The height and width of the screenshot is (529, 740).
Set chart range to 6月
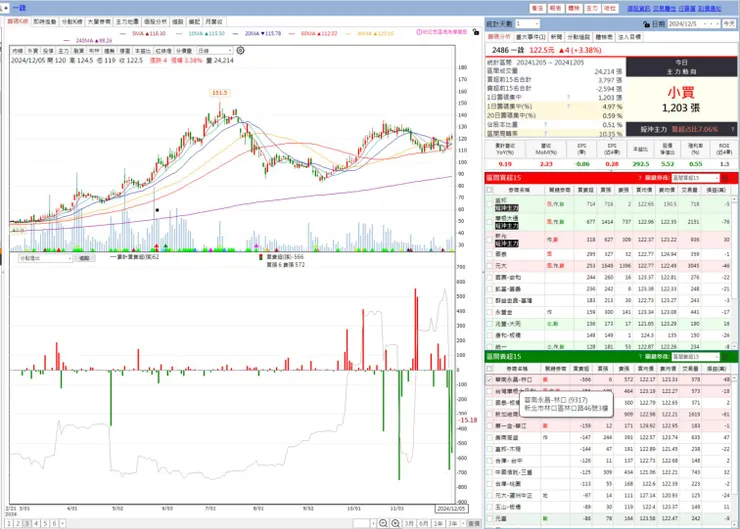click(423, 523)
